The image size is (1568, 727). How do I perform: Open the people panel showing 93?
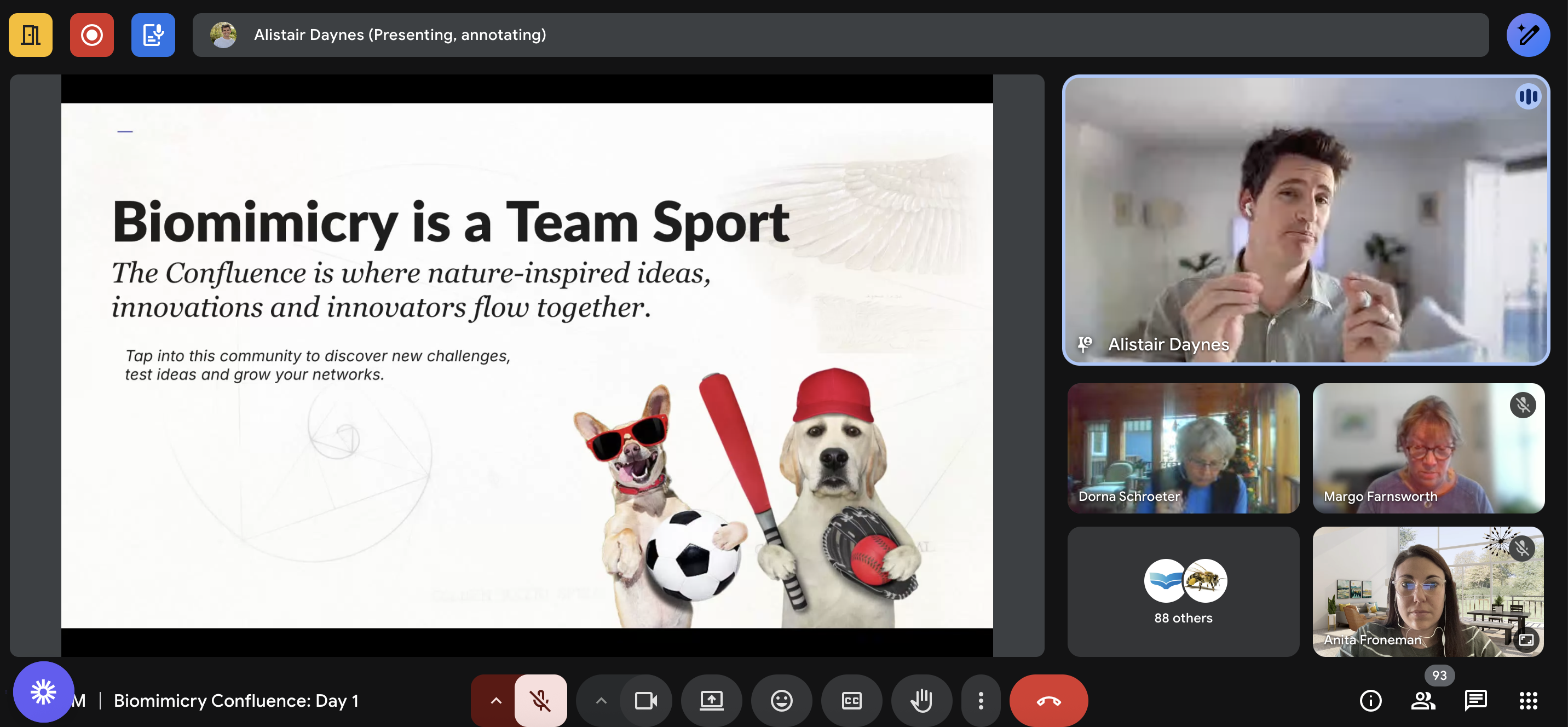(1422, 700)
